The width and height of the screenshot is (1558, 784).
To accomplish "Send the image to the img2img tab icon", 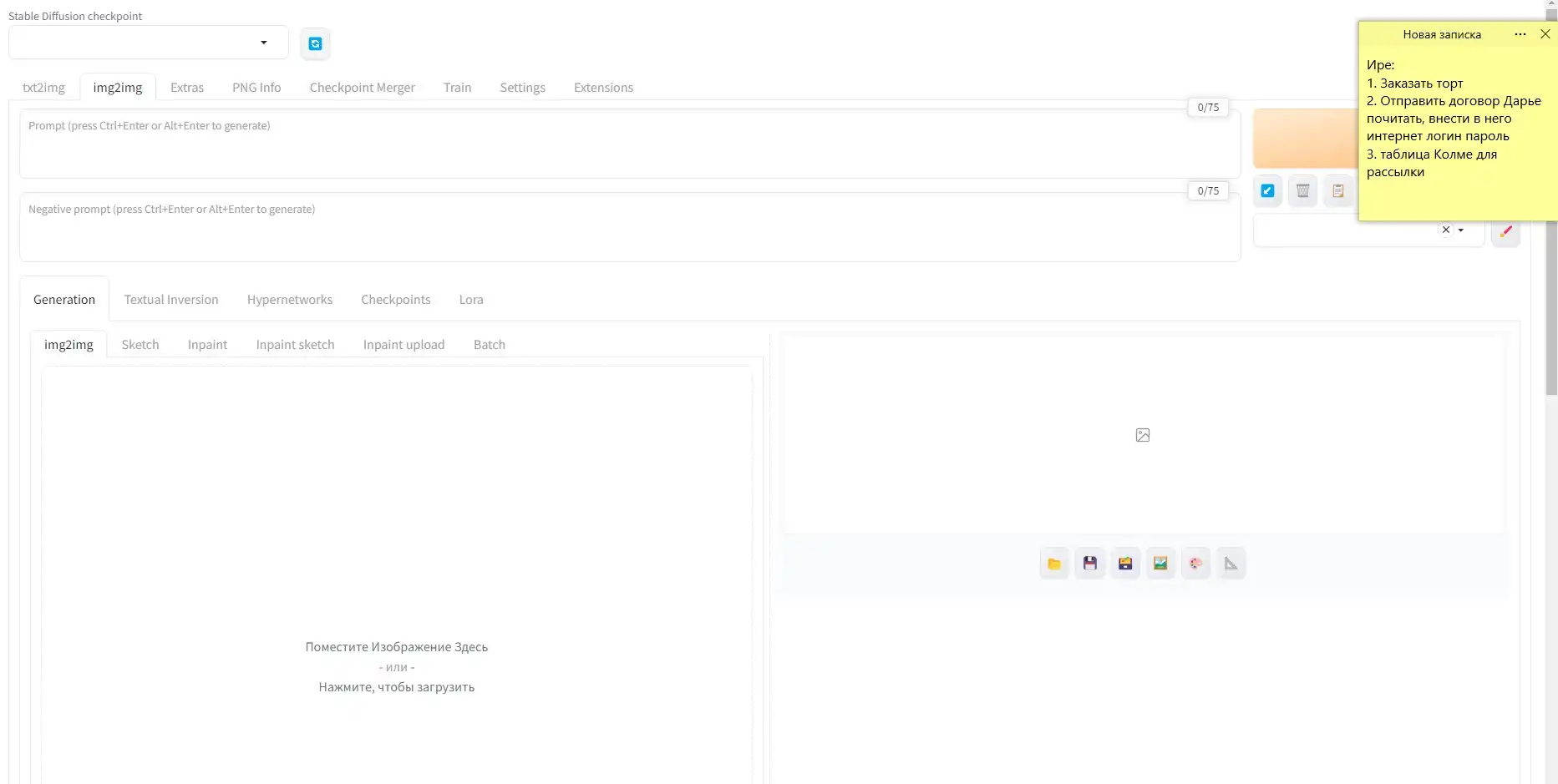I will tap(1160, 564).
